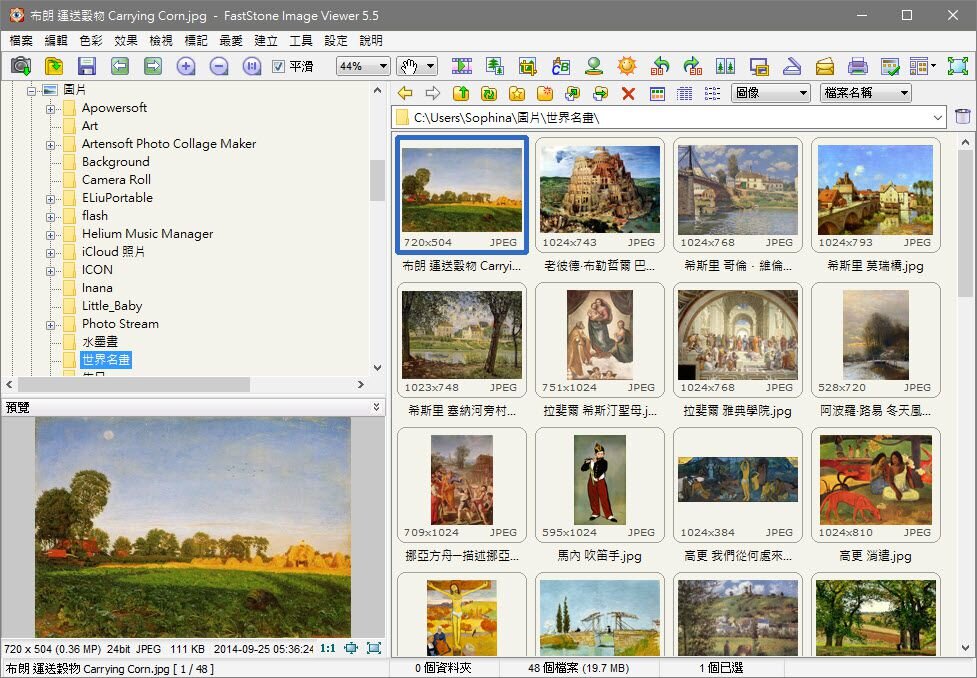The width and height of the screenshot is (977, 678).
Task: Switch the browser to thumbnail view
Action: click(657, 93)
